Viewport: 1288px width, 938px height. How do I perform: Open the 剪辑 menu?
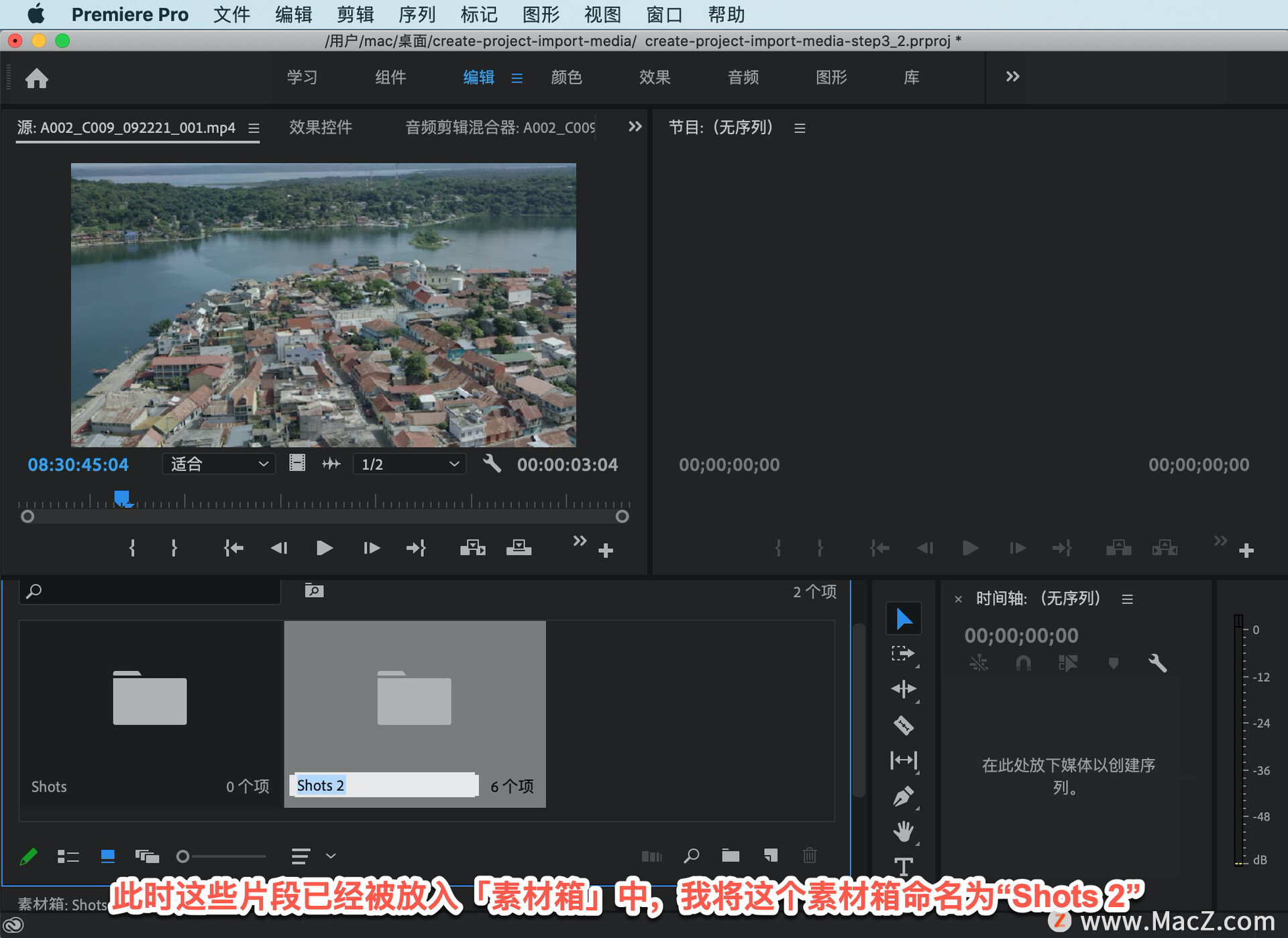355,14
